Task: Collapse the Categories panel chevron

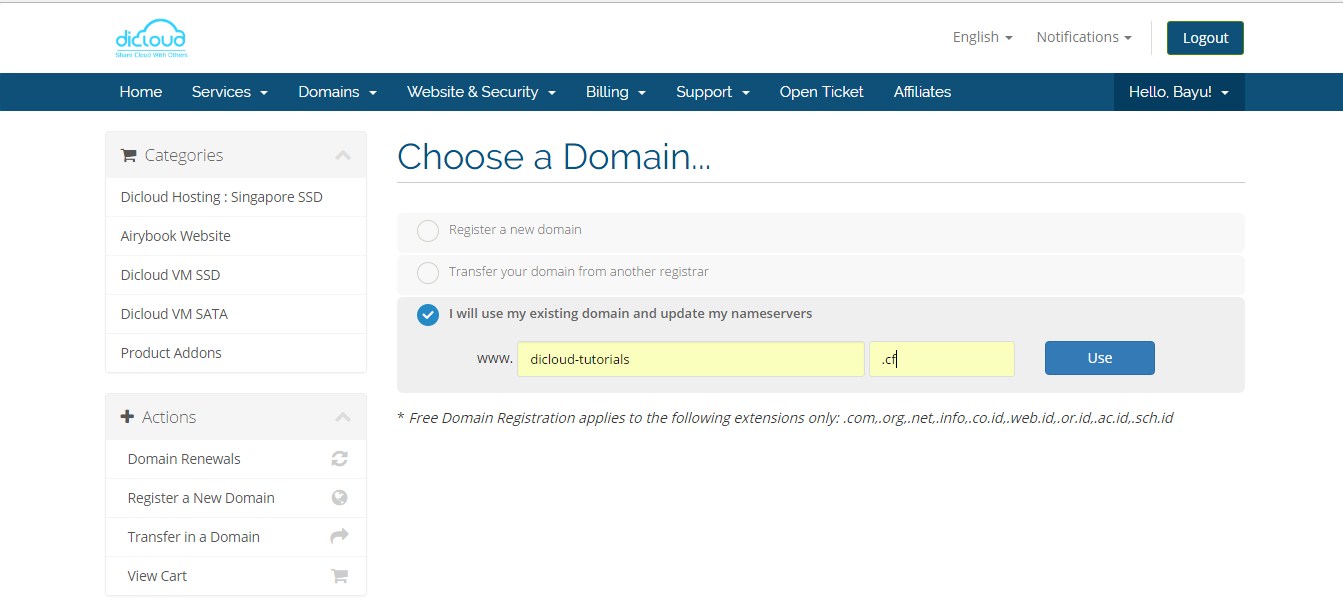Action: [343, 155]
